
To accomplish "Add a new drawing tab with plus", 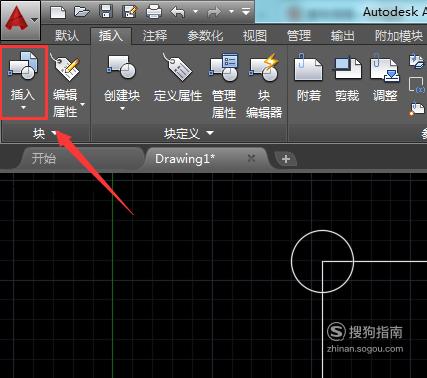I will click(286, 159).
